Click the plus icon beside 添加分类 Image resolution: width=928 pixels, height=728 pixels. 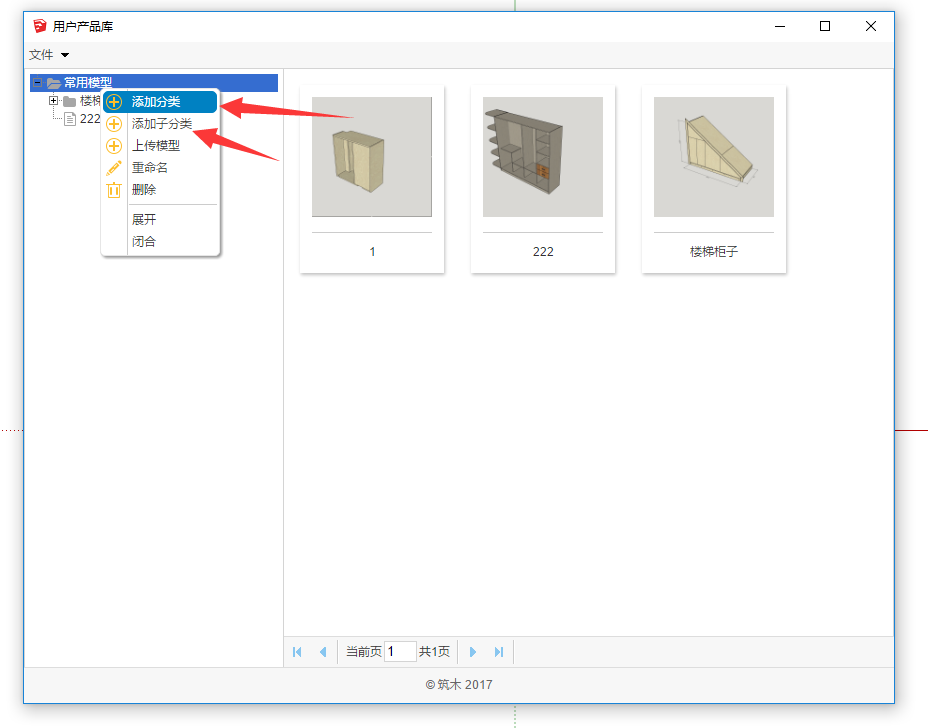tap(114, 102)
